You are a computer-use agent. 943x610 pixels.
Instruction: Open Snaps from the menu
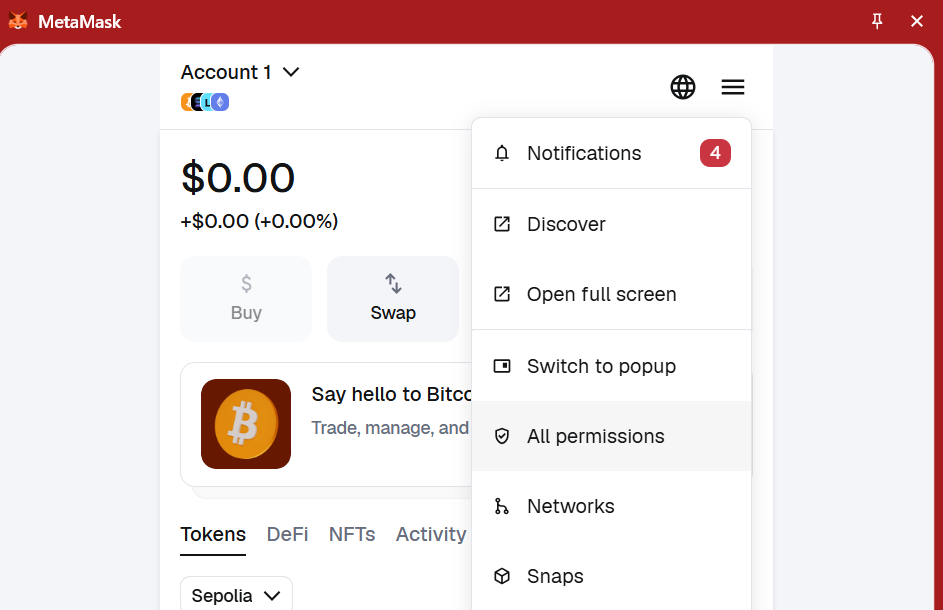[x=611, y=576]
